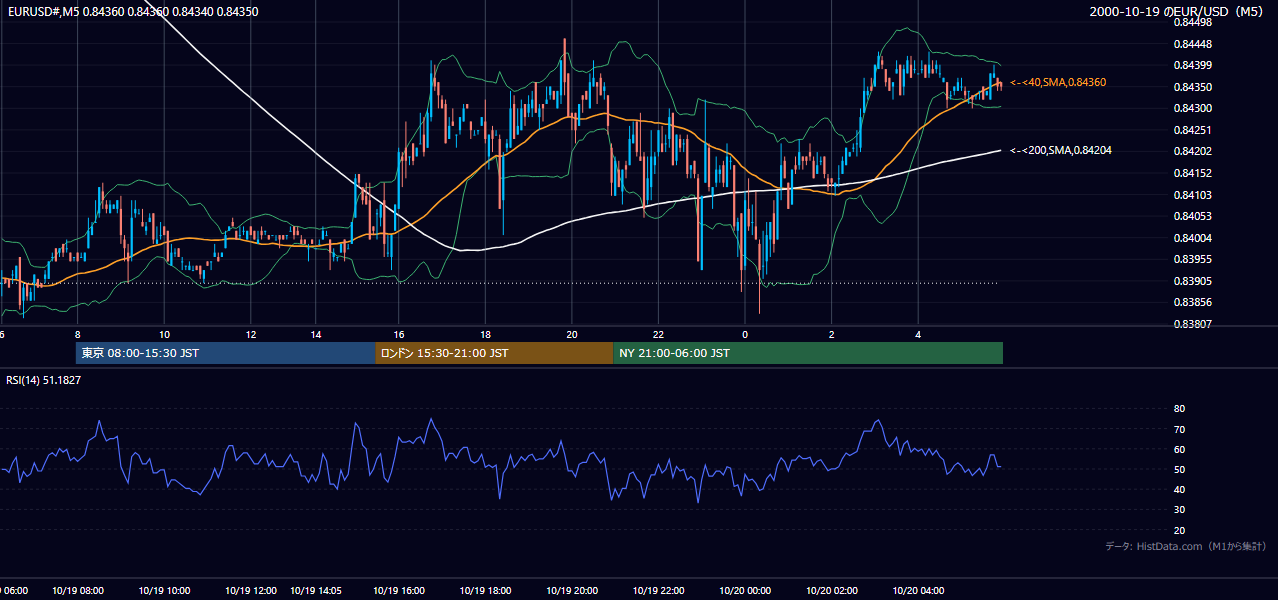Viewport: 1278px width, 600px height.
Task: Click price axis label 0.83856
Action: [1191, 302]
